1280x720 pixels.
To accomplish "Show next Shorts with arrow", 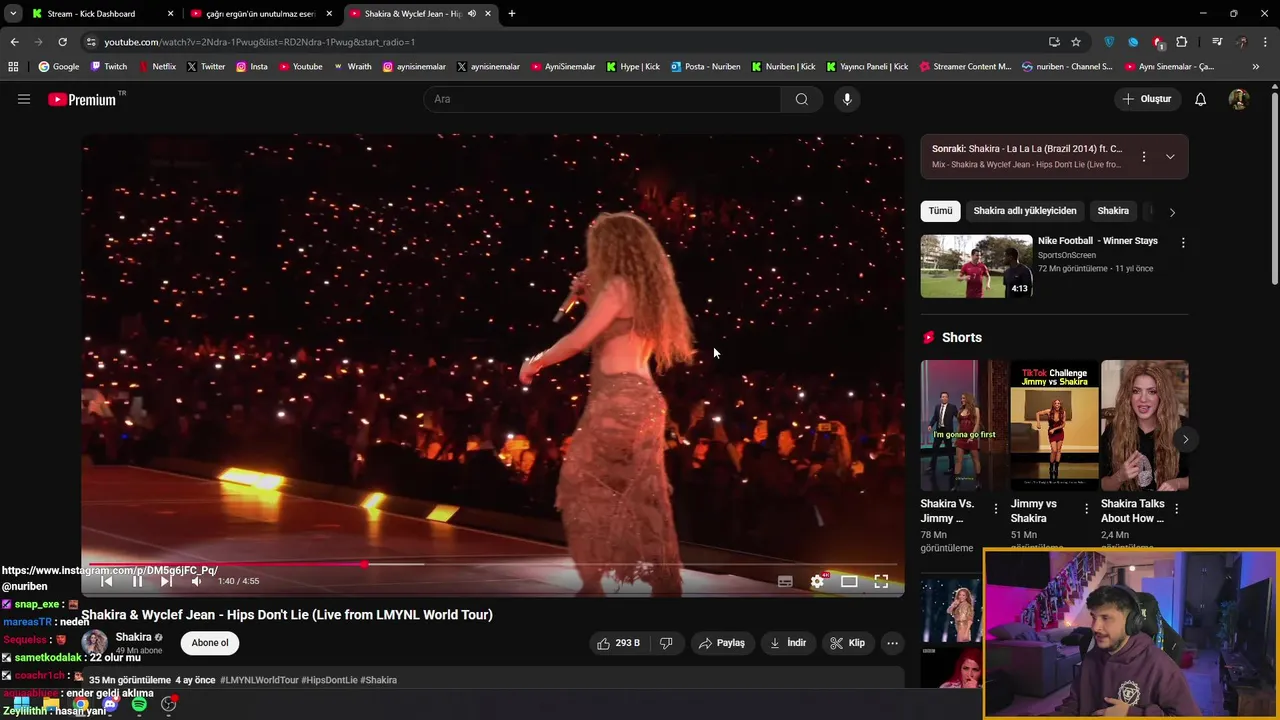I will pyautogui.click(x=1185, y=439).
